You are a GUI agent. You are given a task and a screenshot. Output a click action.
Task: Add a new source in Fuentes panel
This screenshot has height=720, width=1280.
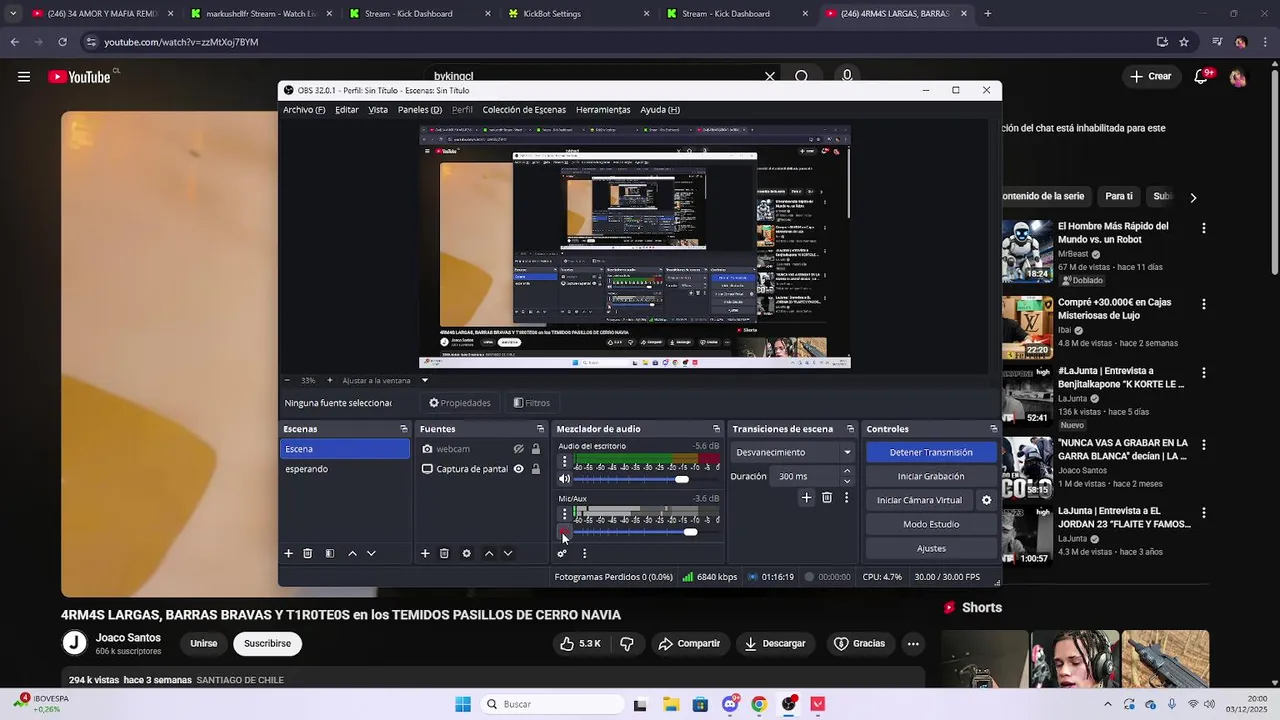(425, 553)
